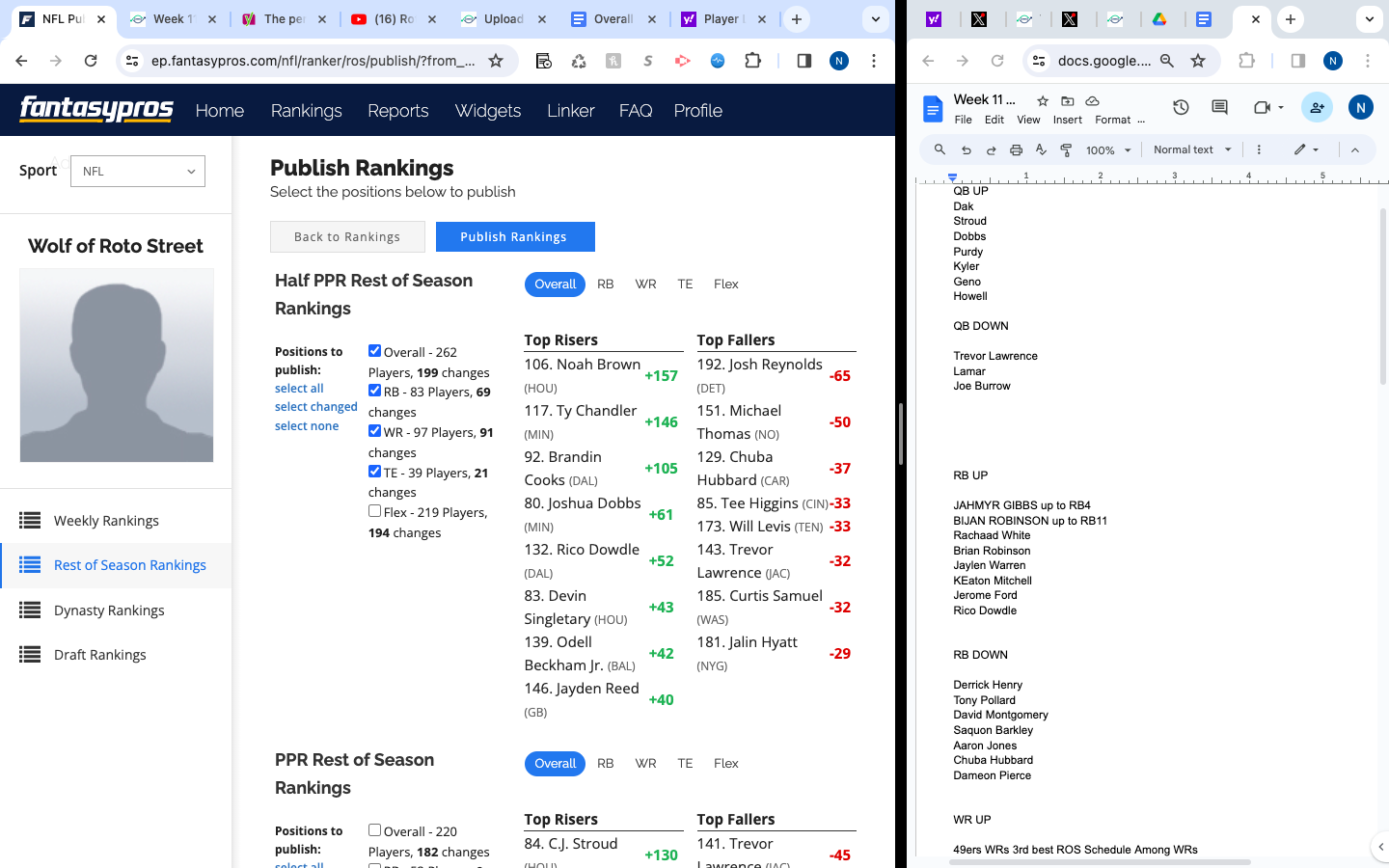The height and width of the screenshot is (868, 1389).
Task: Open the video call dropdown in Docs
Action: [1282, 108]
